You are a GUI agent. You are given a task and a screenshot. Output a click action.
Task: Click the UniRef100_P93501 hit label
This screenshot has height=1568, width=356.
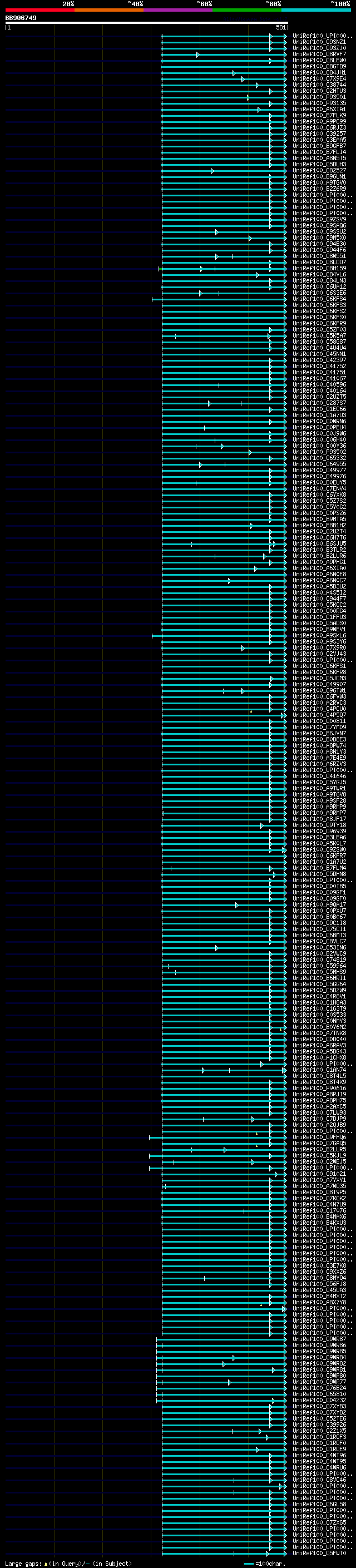point(319,97)
